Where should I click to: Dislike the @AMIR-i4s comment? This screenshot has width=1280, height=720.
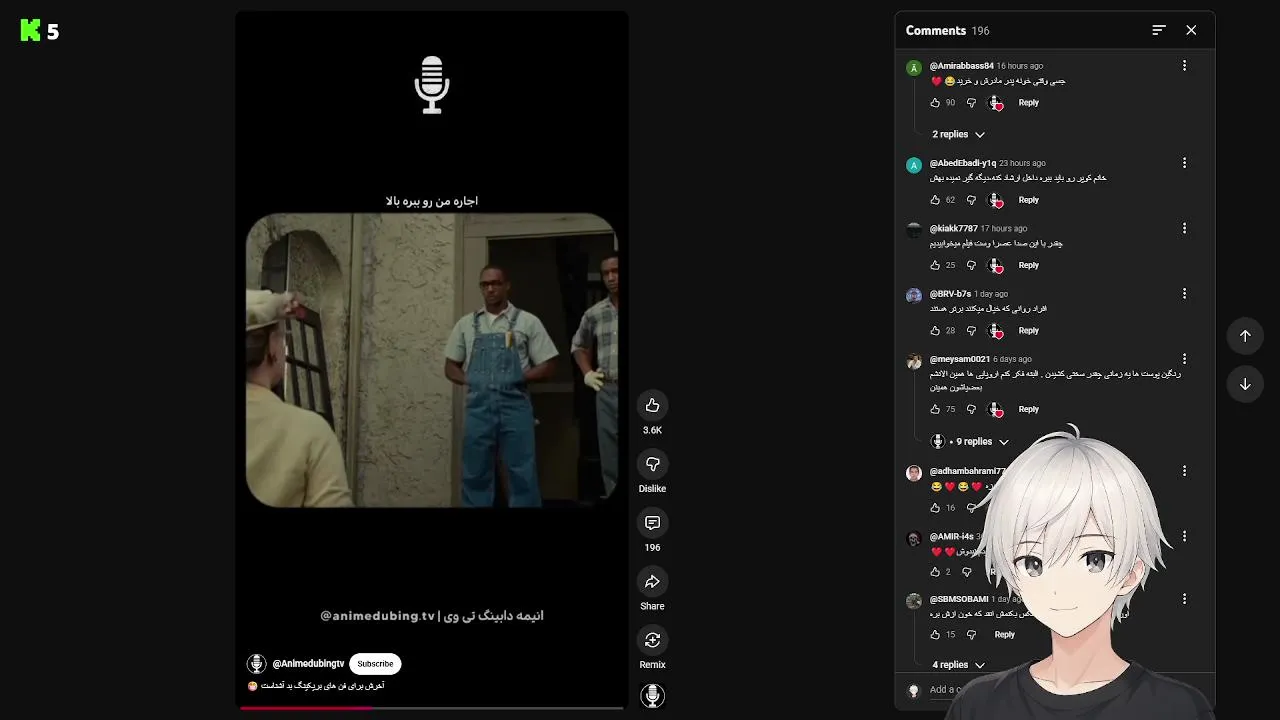coord(966,572)
